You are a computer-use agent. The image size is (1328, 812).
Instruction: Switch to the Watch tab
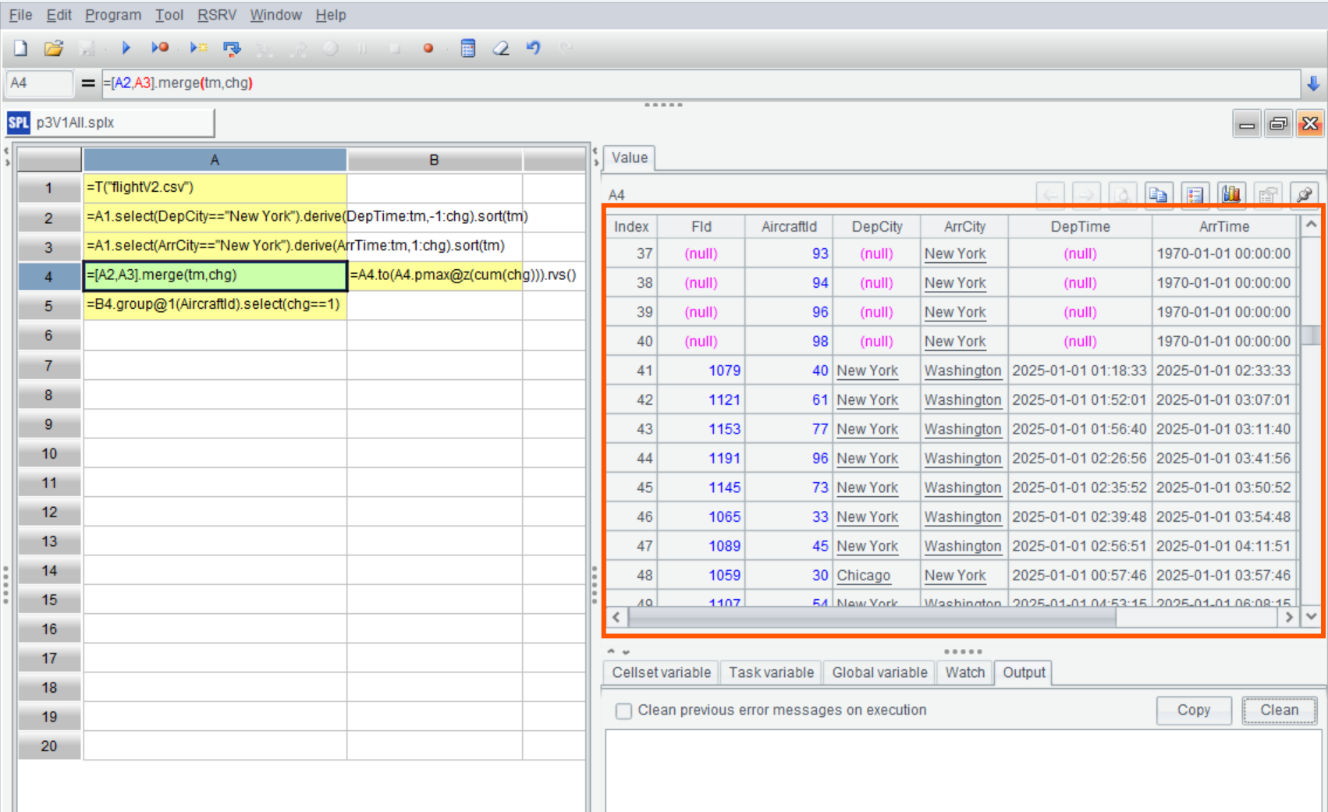[x=965, y=672]
